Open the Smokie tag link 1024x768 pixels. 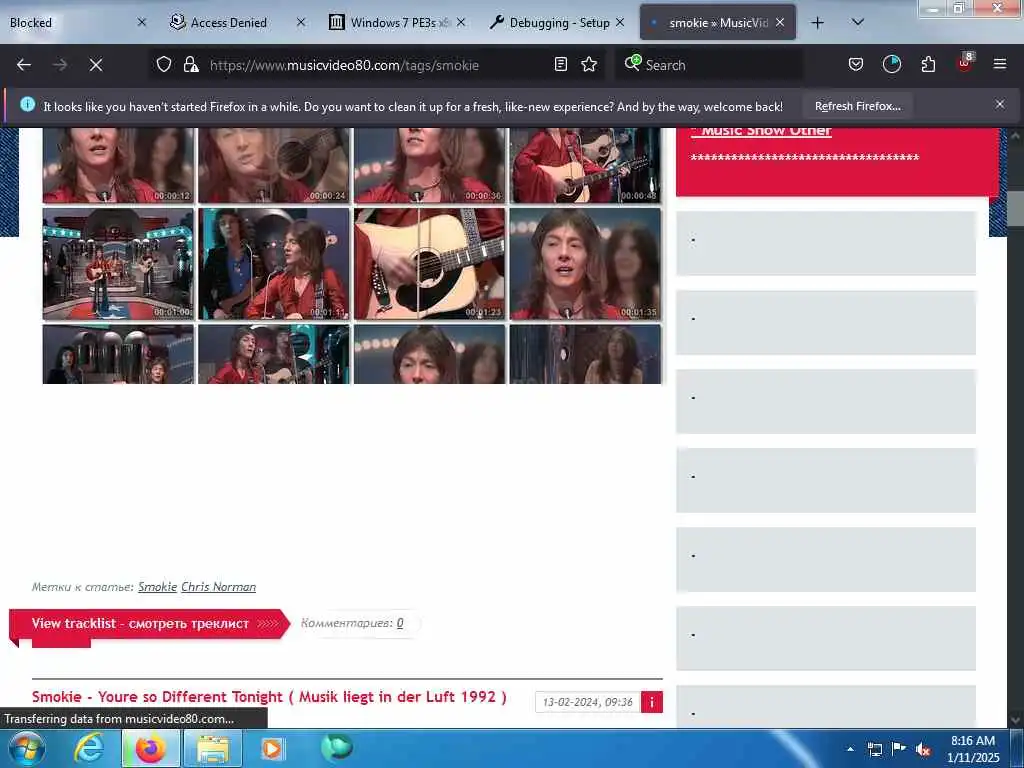point(157,586)
